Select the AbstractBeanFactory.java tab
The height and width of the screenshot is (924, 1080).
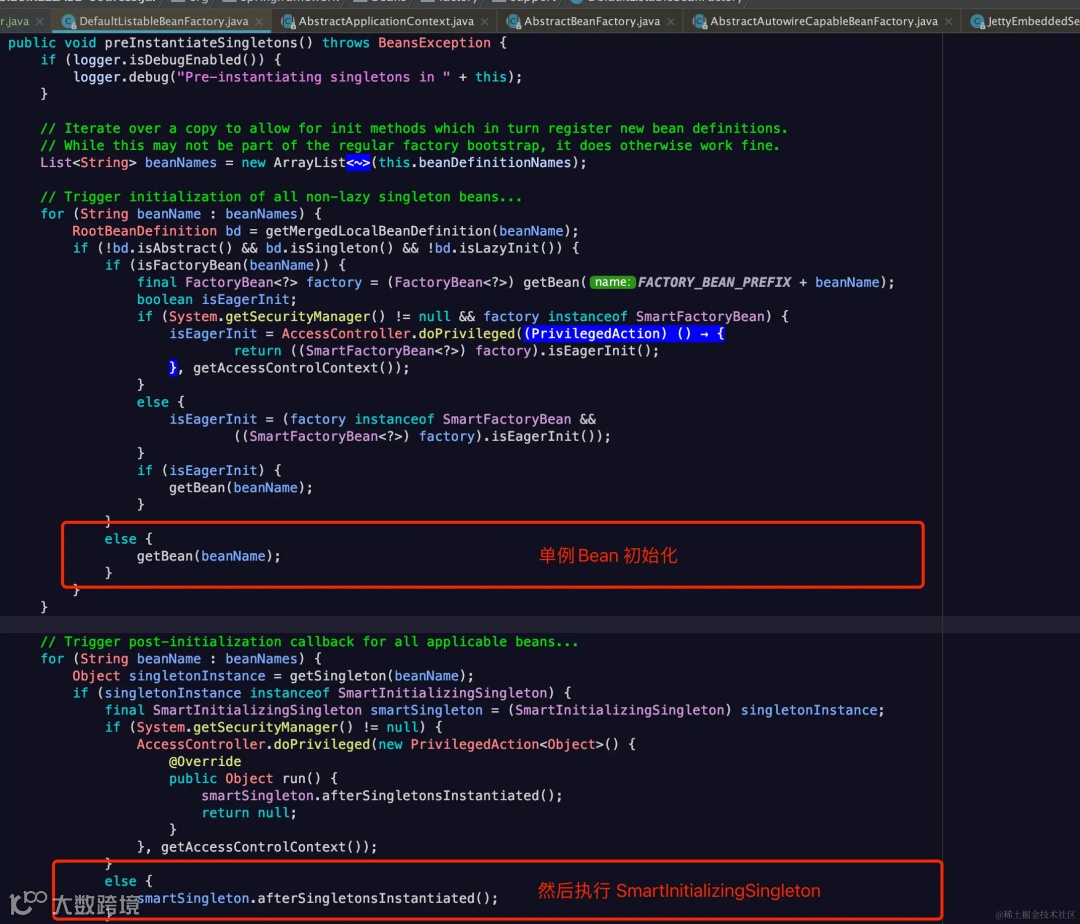pos(592,21)
